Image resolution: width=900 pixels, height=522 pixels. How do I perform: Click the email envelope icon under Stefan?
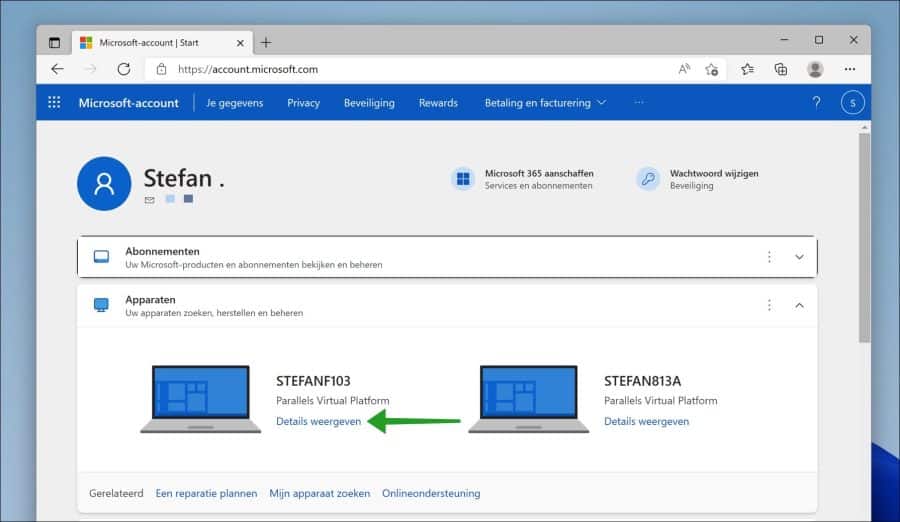149,200
